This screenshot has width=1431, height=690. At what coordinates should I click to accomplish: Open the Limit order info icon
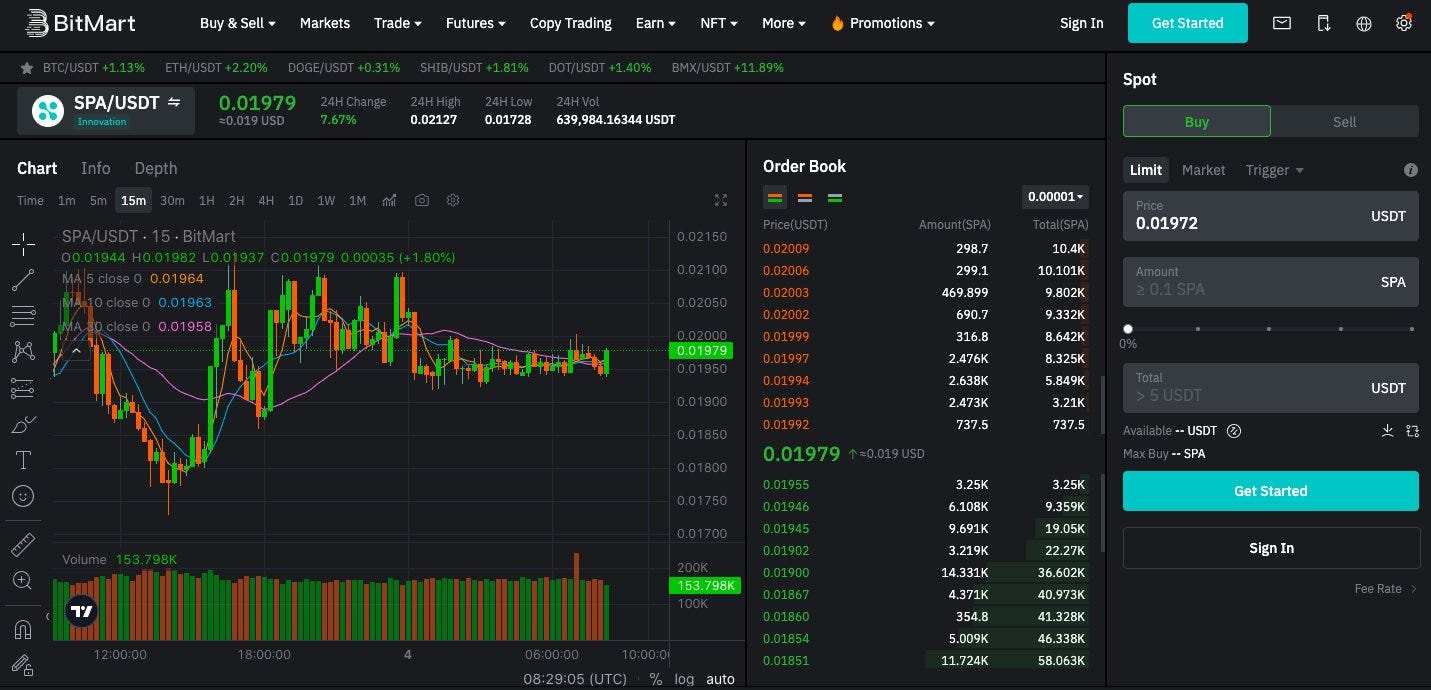pyautogui.click(x=1411, y=170)
